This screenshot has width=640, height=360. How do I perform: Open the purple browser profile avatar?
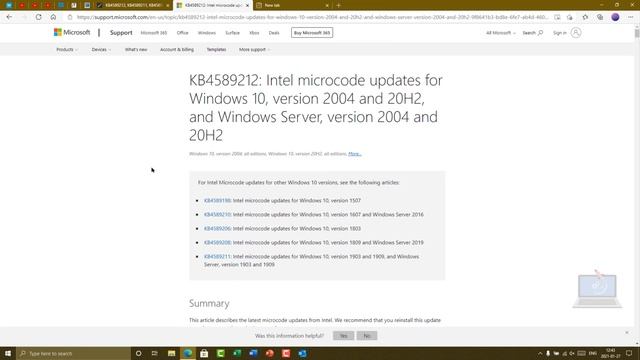click(615, 17)
